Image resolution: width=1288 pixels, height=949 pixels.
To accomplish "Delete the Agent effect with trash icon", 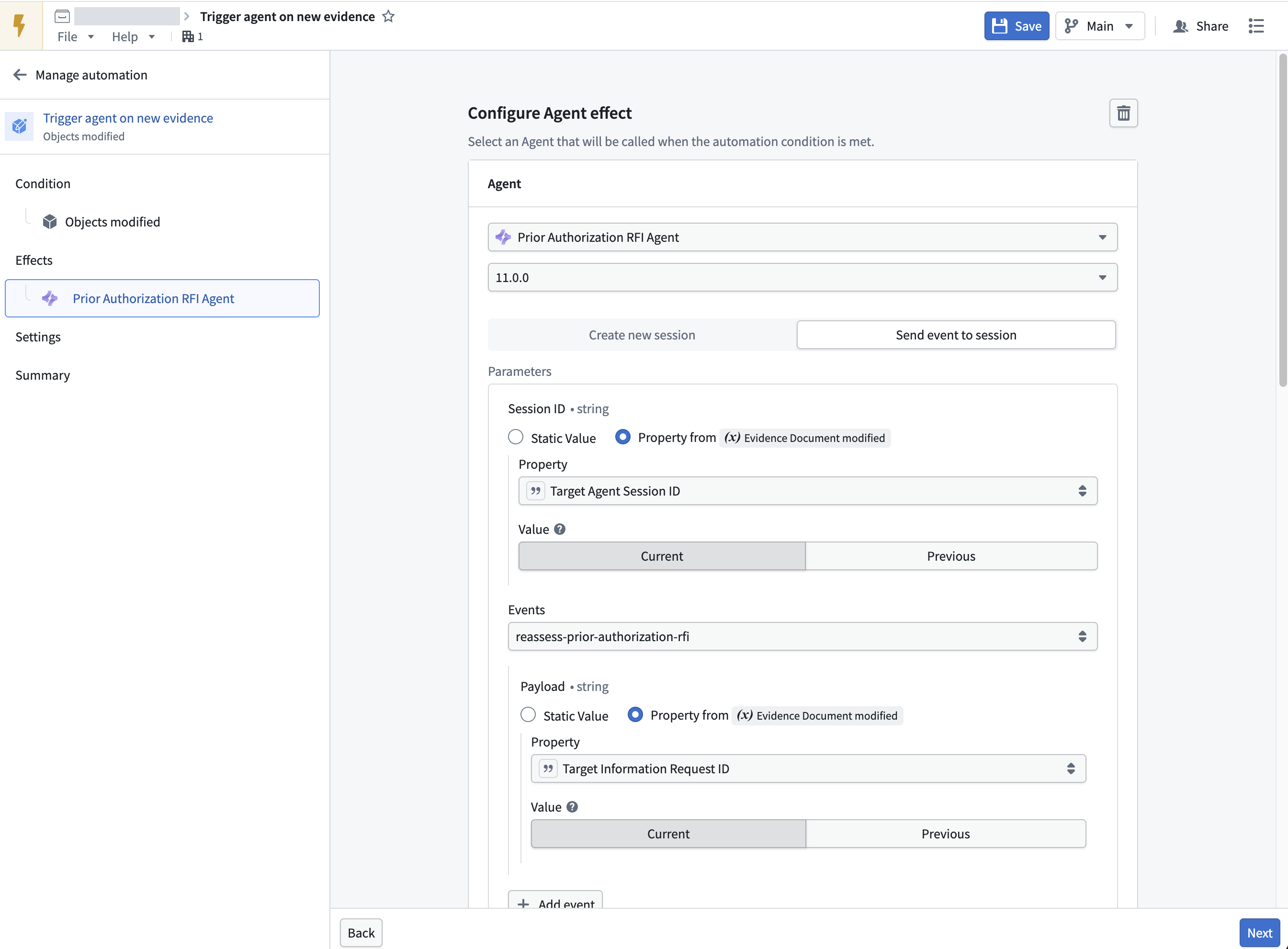I will coord(1123,113).
